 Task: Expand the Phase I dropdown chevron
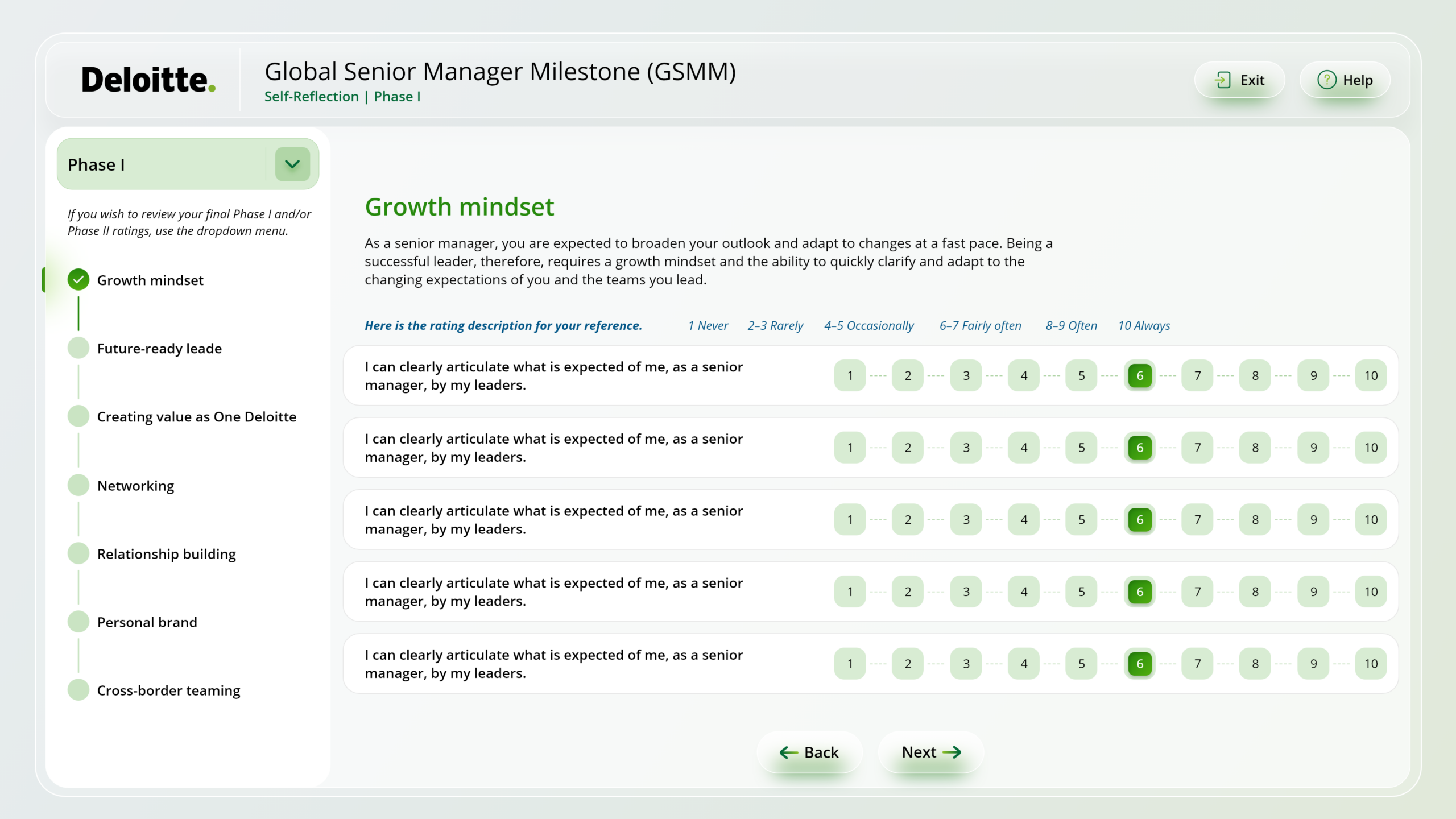coord(292,164)
